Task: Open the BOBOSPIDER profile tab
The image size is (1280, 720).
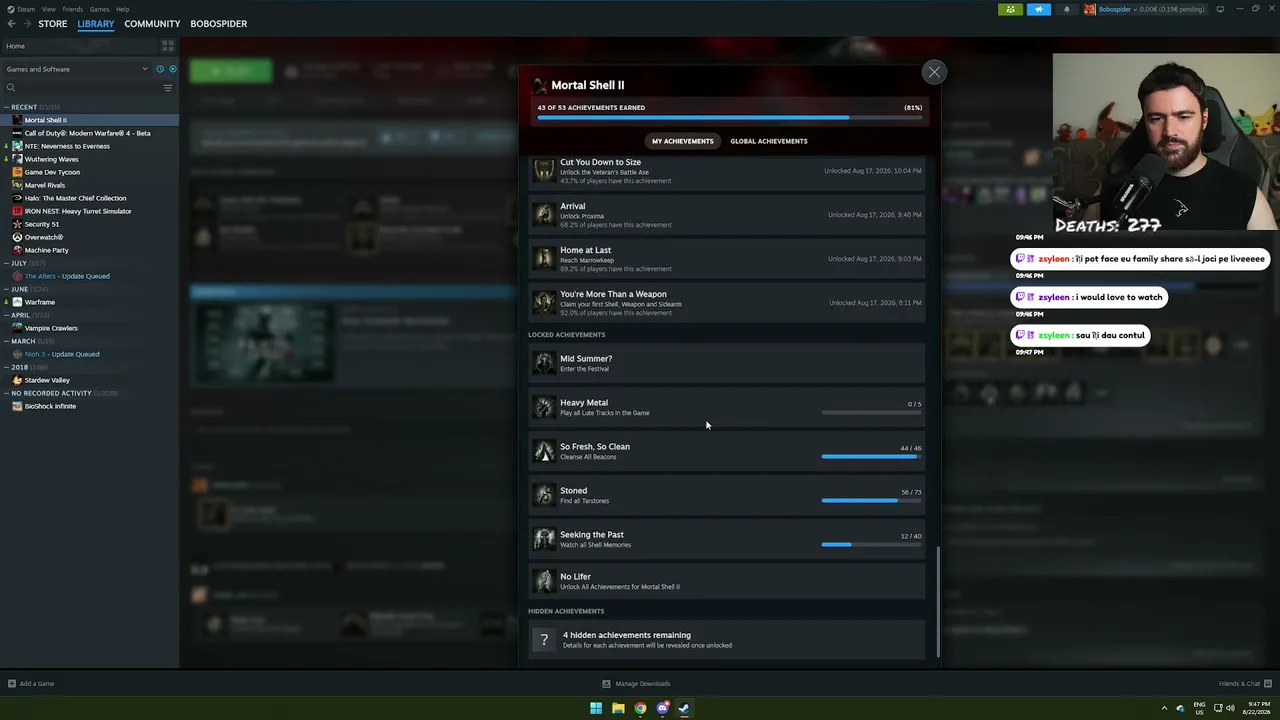Action: pos(218,24)
